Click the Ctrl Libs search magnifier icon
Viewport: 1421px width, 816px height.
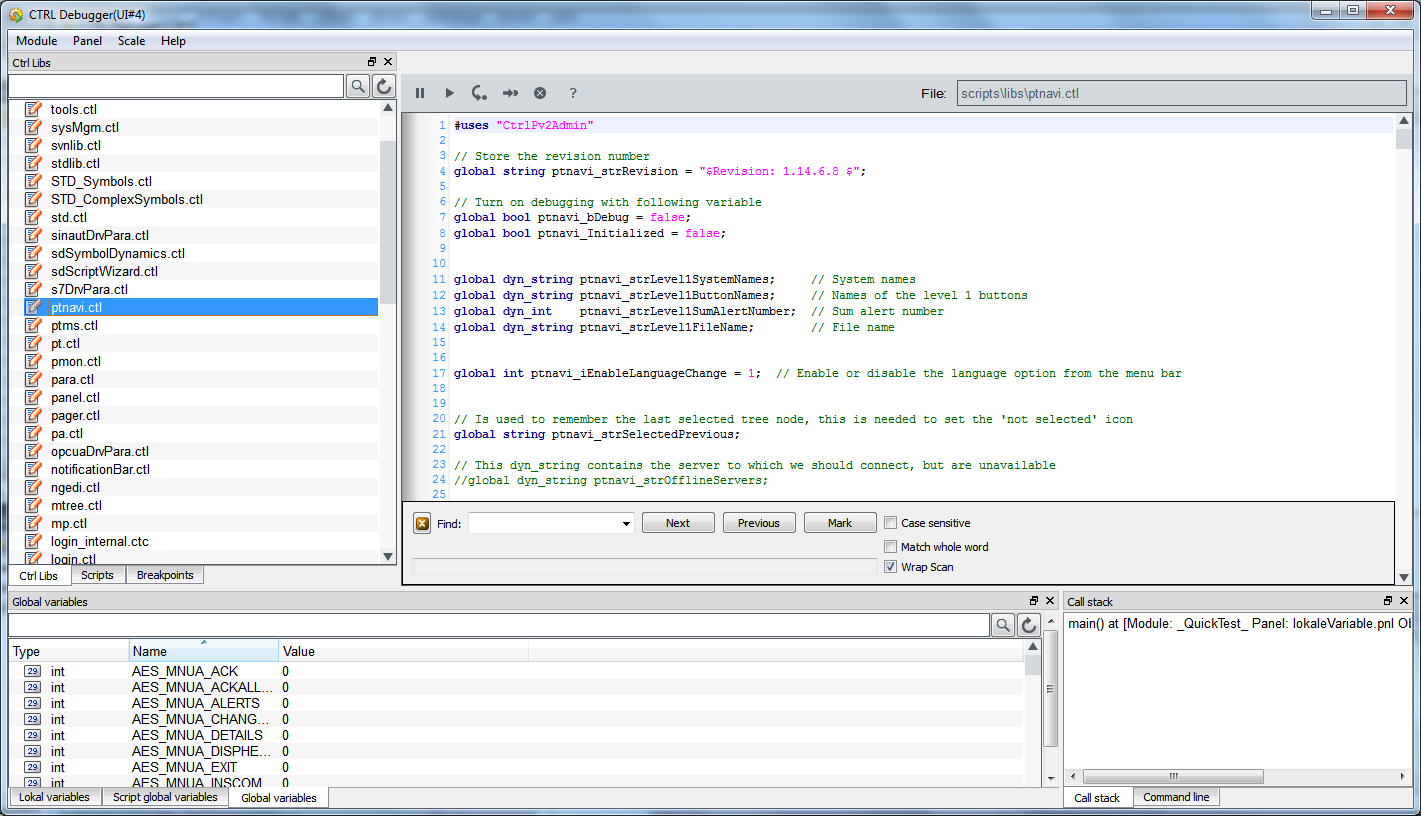[x=358, y=87]
